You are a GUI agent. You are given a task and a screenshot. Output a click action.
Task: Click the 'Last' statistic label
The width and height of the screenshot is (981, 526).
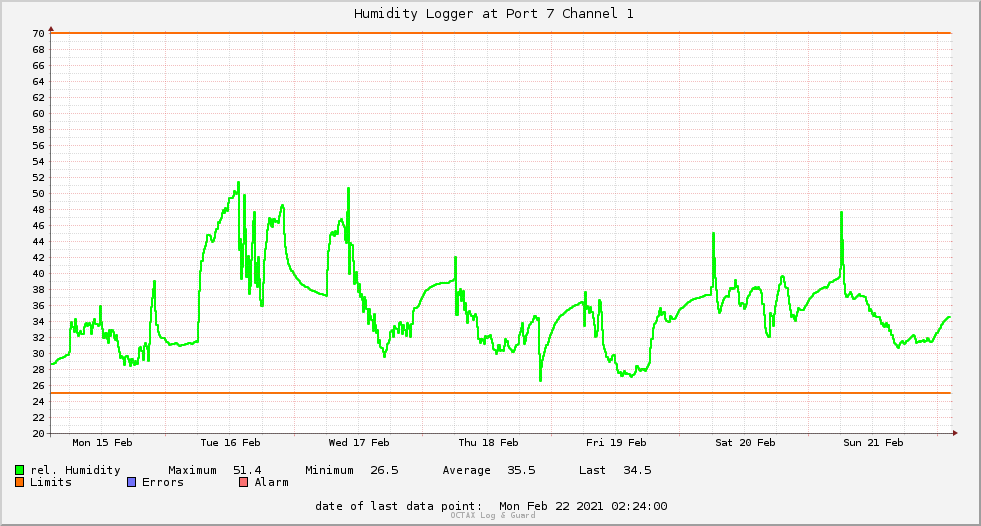[x=592, y=470]
